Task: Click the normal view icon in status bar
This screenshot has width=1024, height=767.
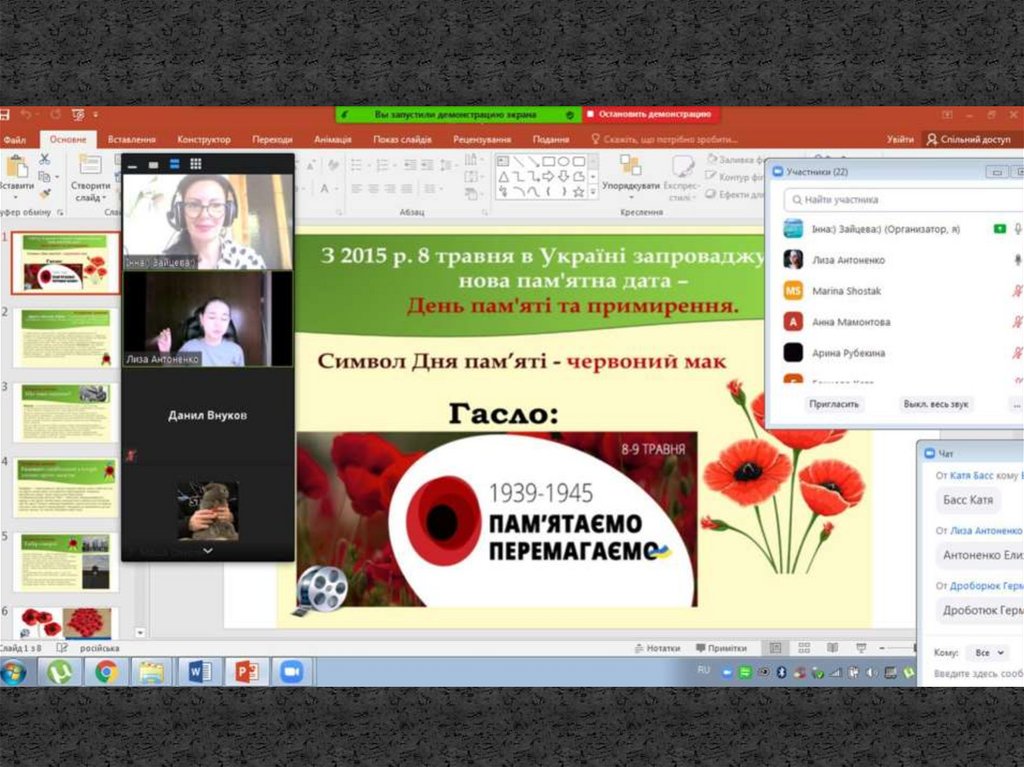Action: tap(775, 647)
